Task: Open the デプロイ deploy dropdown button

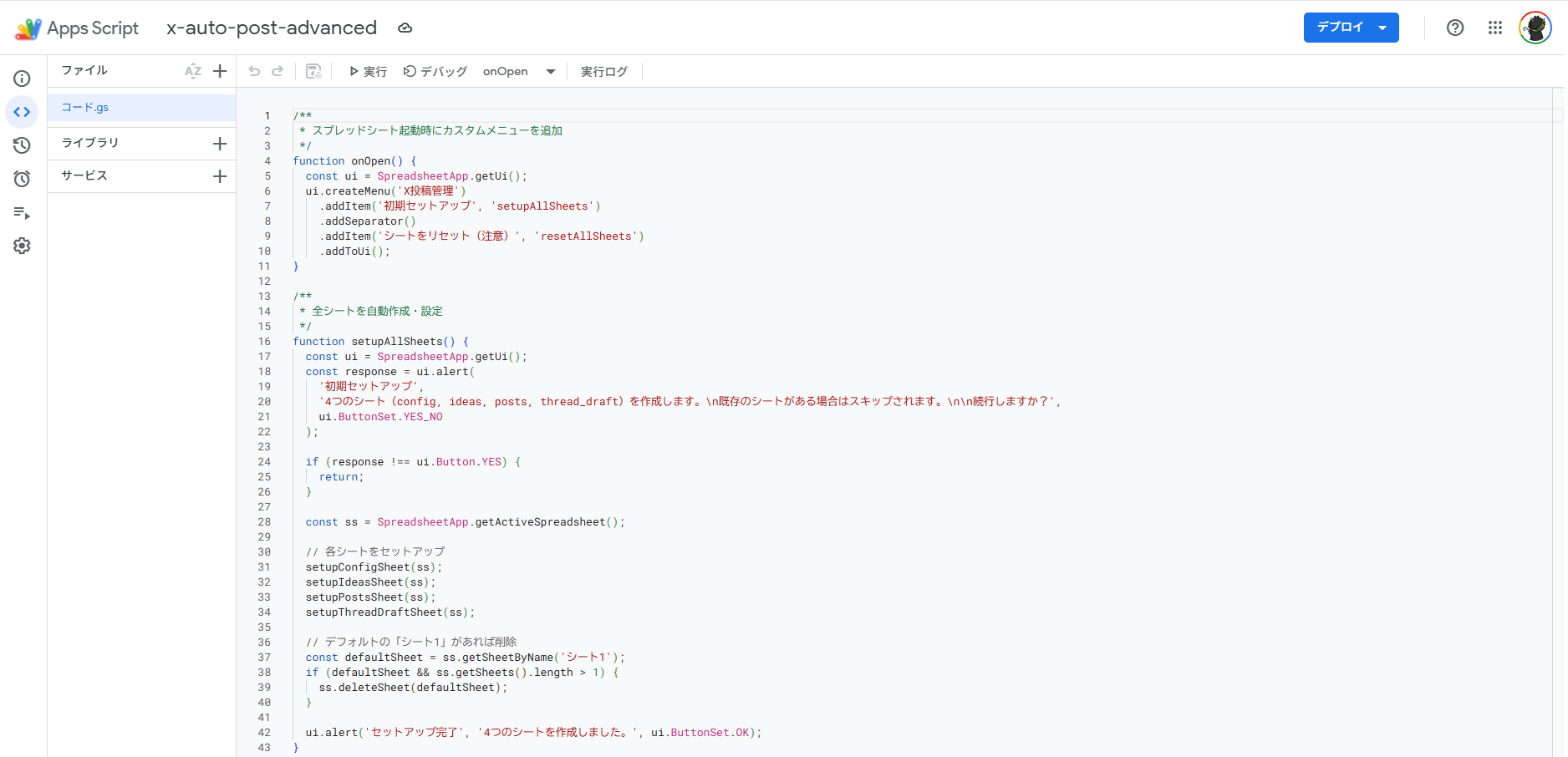Action: coord(1351,28)
